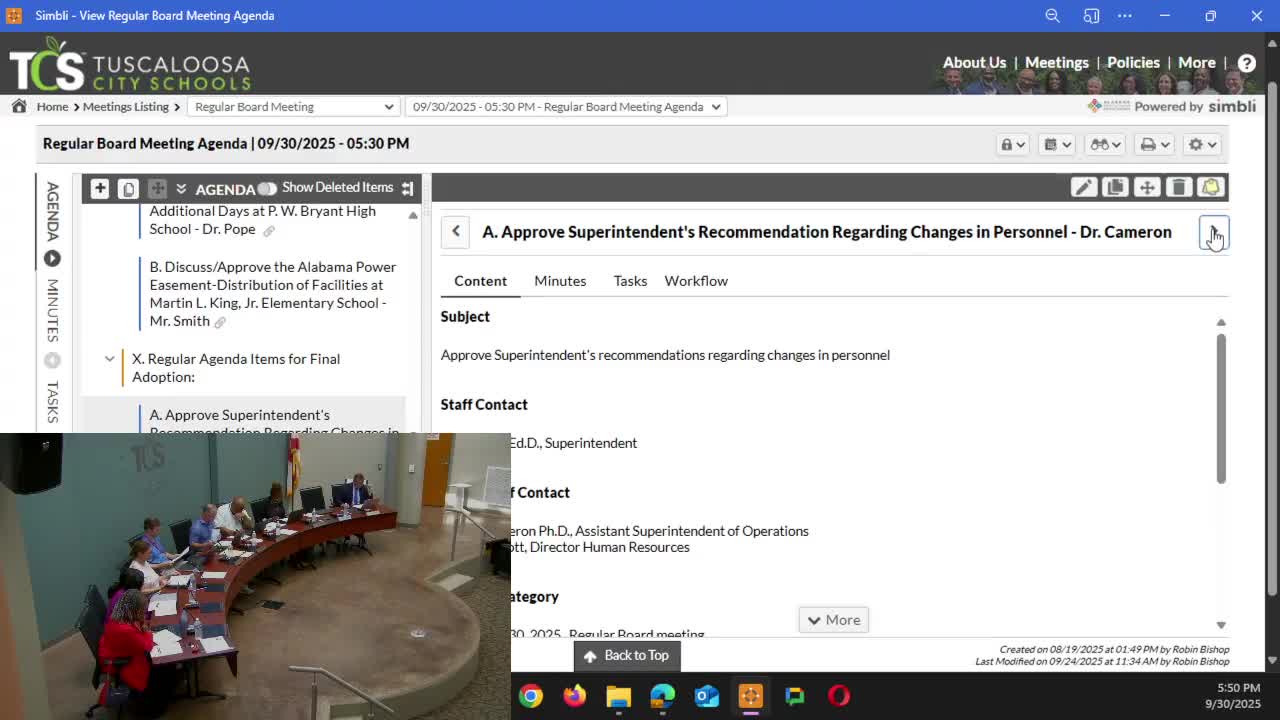
Task: Add new agenda item with plus icon
Action: click(100, 188)
